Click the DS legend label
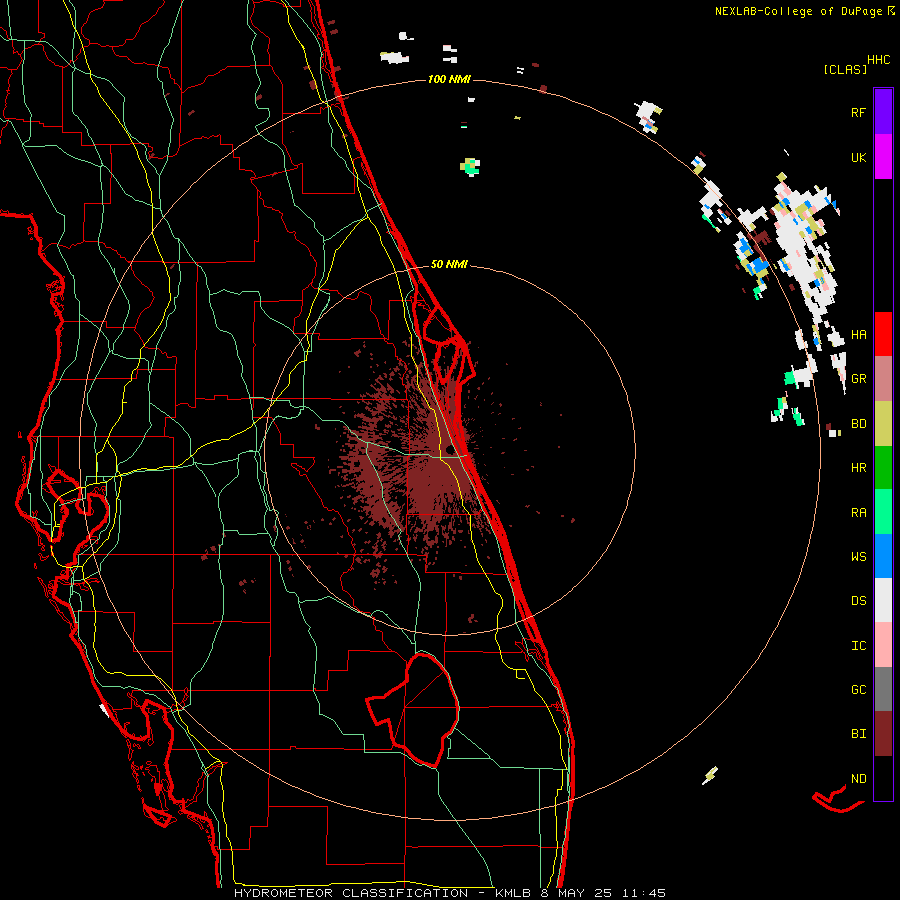 click(x=858, y=601)
